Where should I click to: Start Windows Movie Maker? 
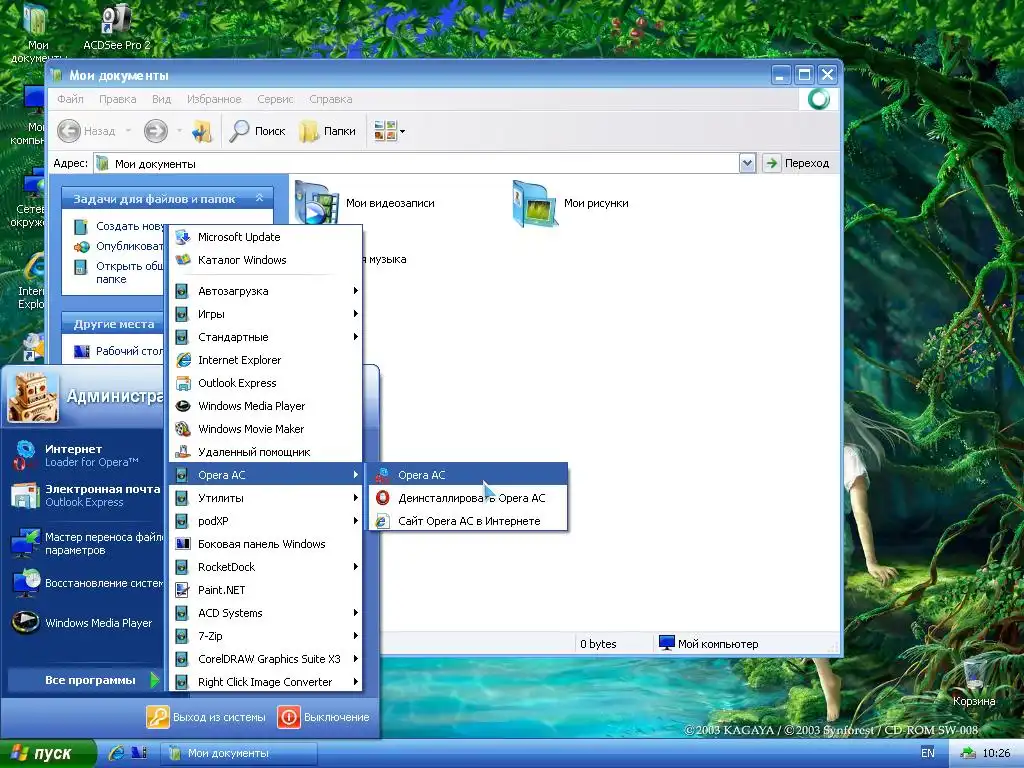click(265, 429)
